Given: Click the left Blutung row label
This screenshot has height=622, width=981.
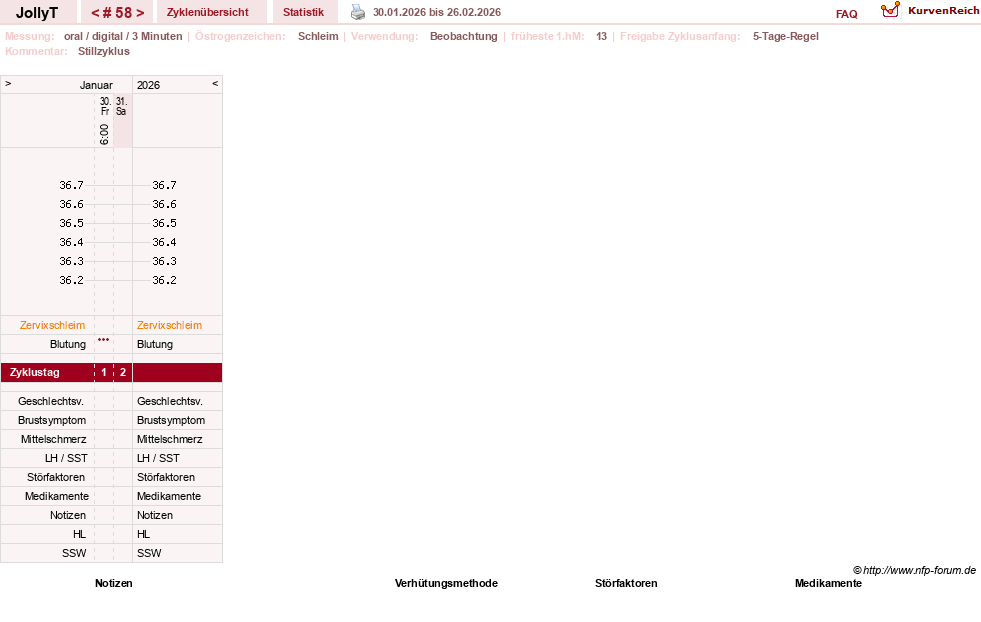Looking at the screenshot, I should point(68,344).
